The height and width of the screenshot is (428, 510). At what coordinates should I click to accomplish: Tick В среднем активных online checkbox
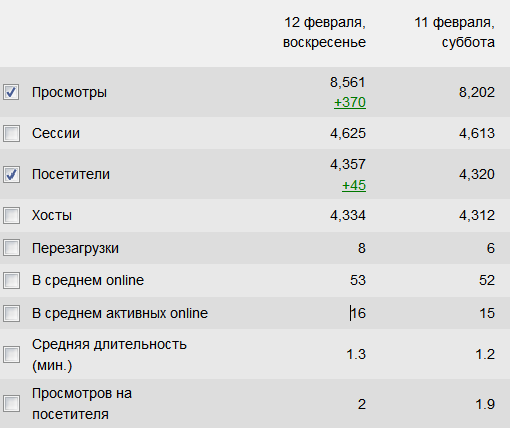pyautogui.click(x=11, y=313)
